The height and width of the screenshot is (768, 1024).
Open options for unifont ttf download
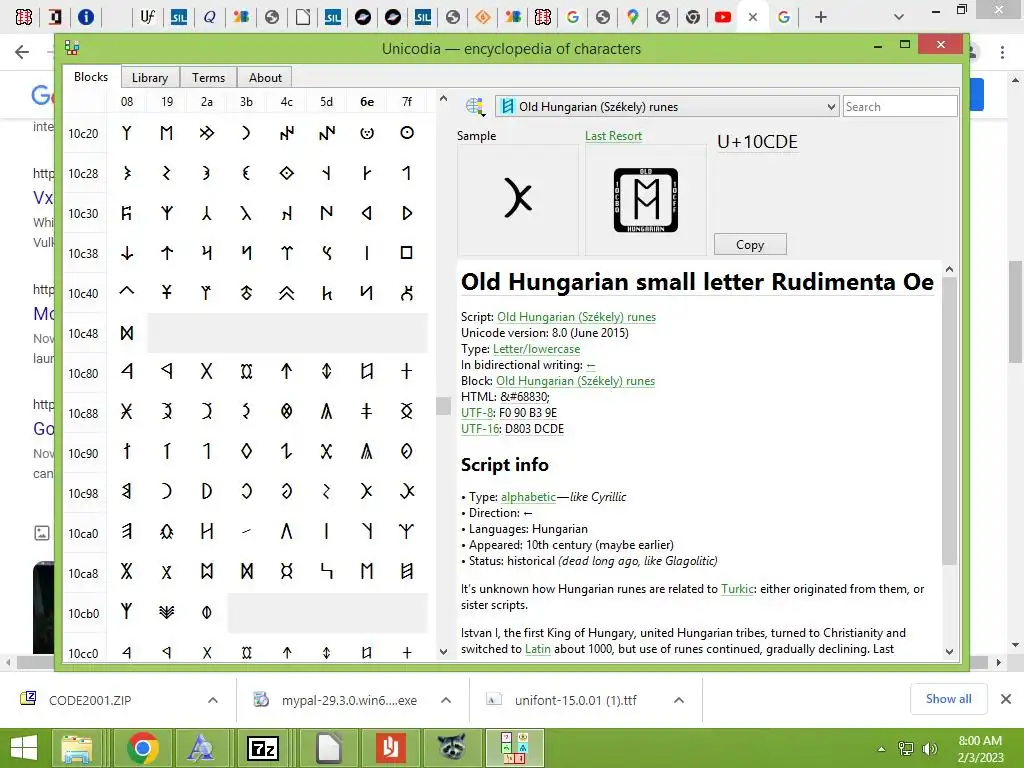679,700
